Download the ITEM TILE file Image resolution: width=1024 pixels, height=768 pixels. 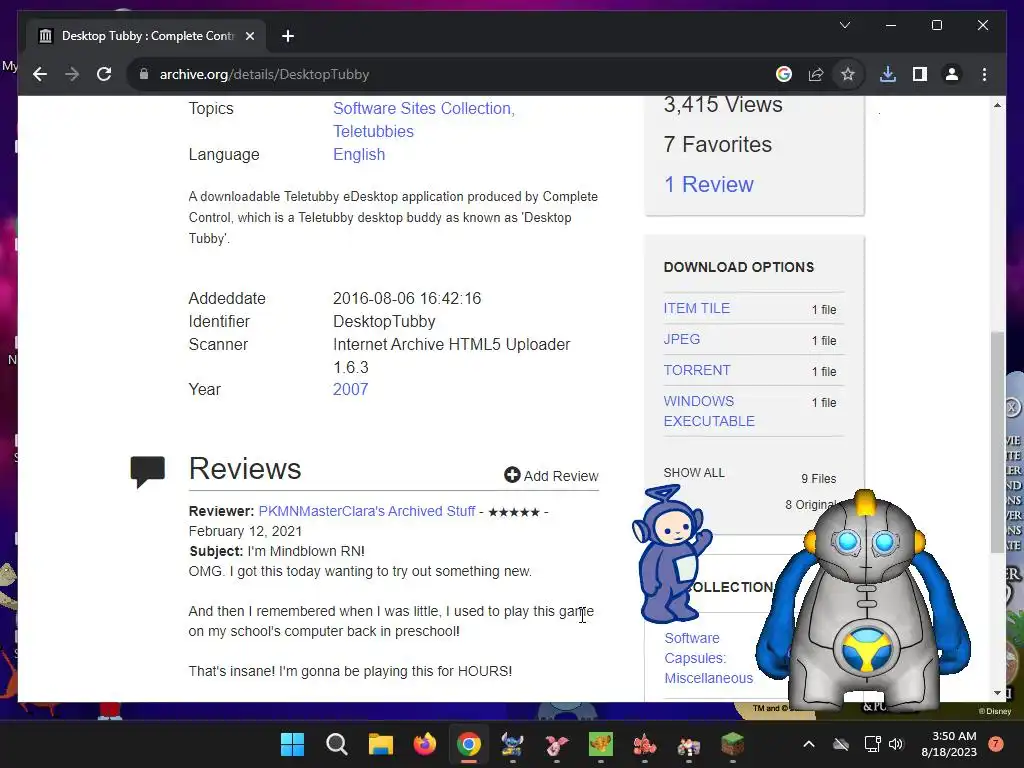[696, 308]
